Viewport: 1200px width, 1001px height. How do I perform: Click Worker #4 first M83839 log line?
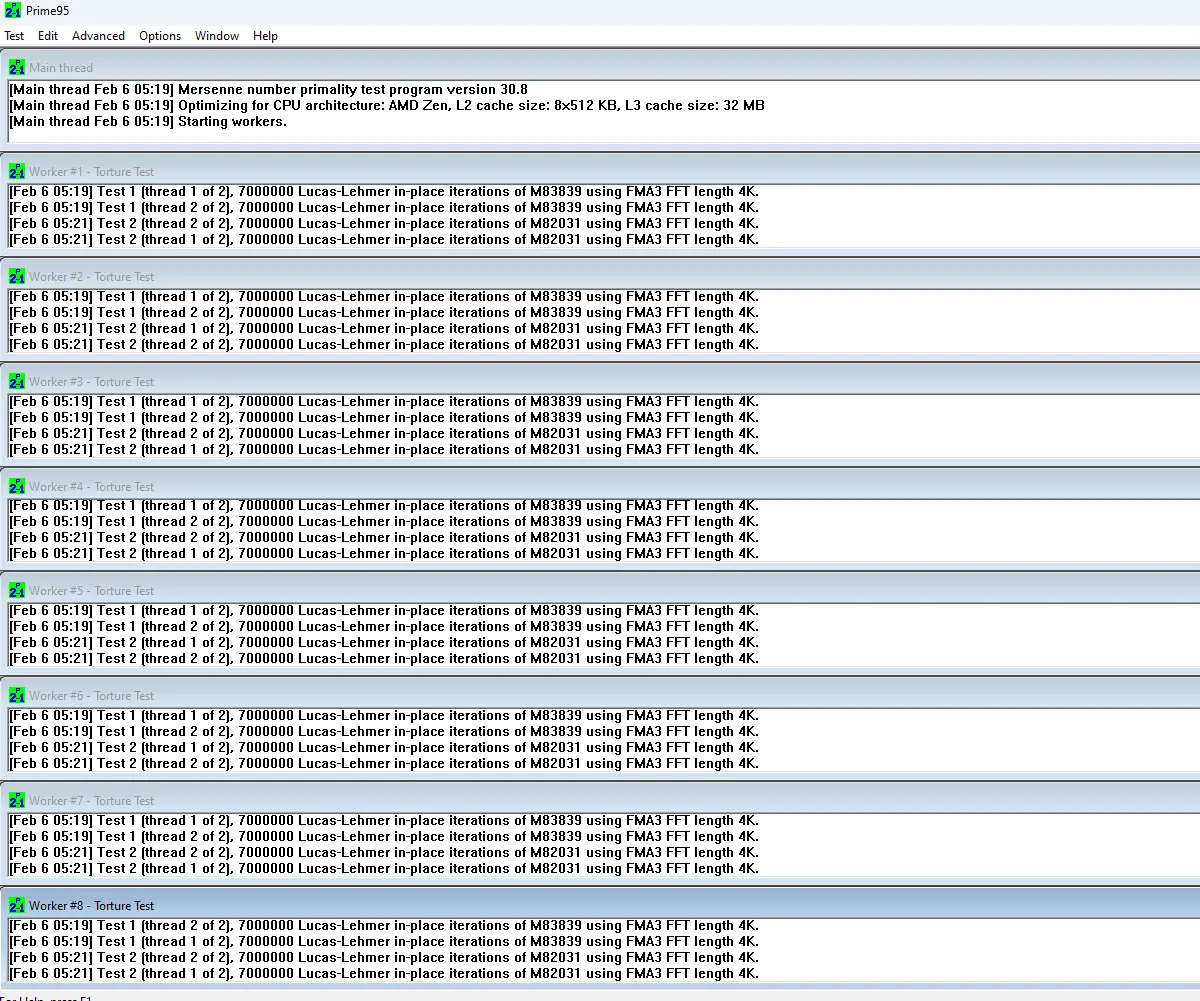point(383,505)
